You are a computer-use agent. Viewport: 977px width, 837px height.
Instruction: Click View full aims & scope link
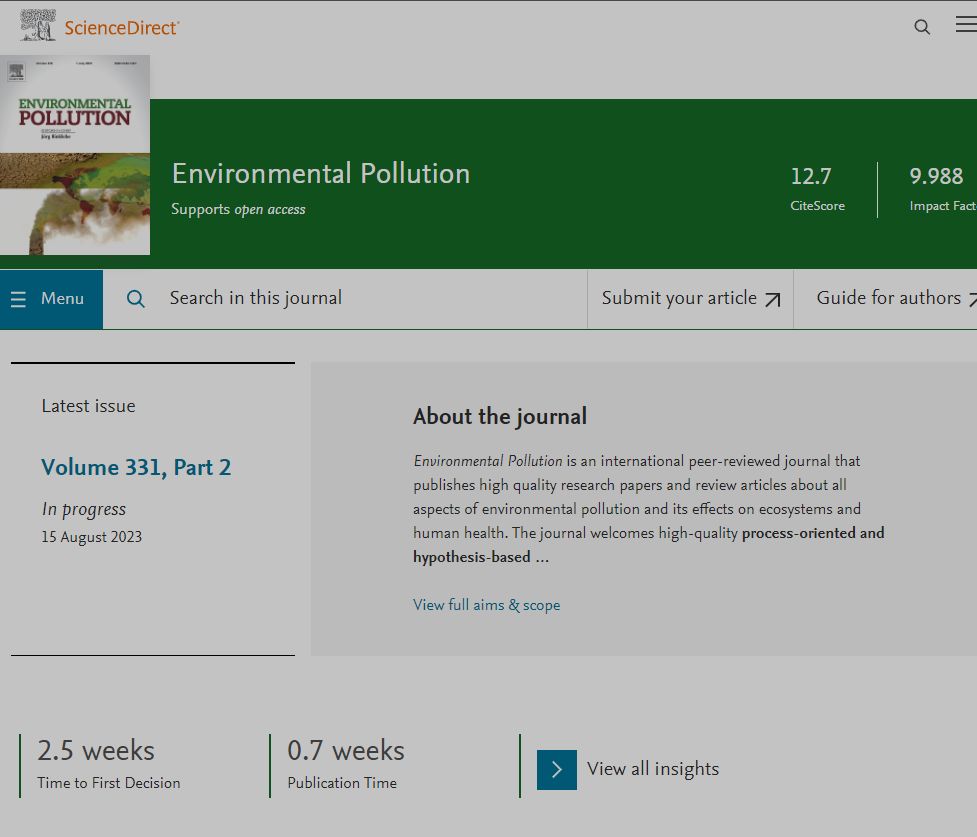(486, 605)
